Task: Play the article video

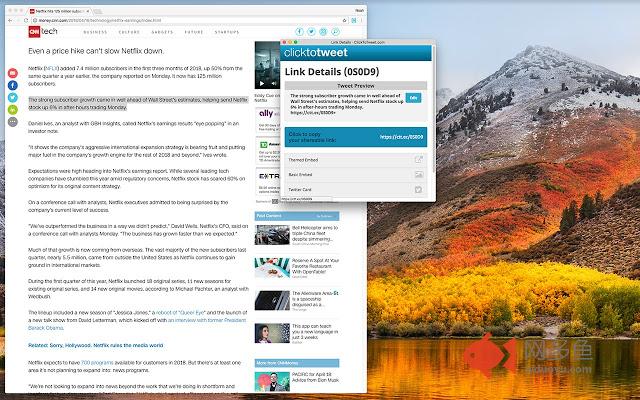Action: pyautogui.click(x=262, y=84)
